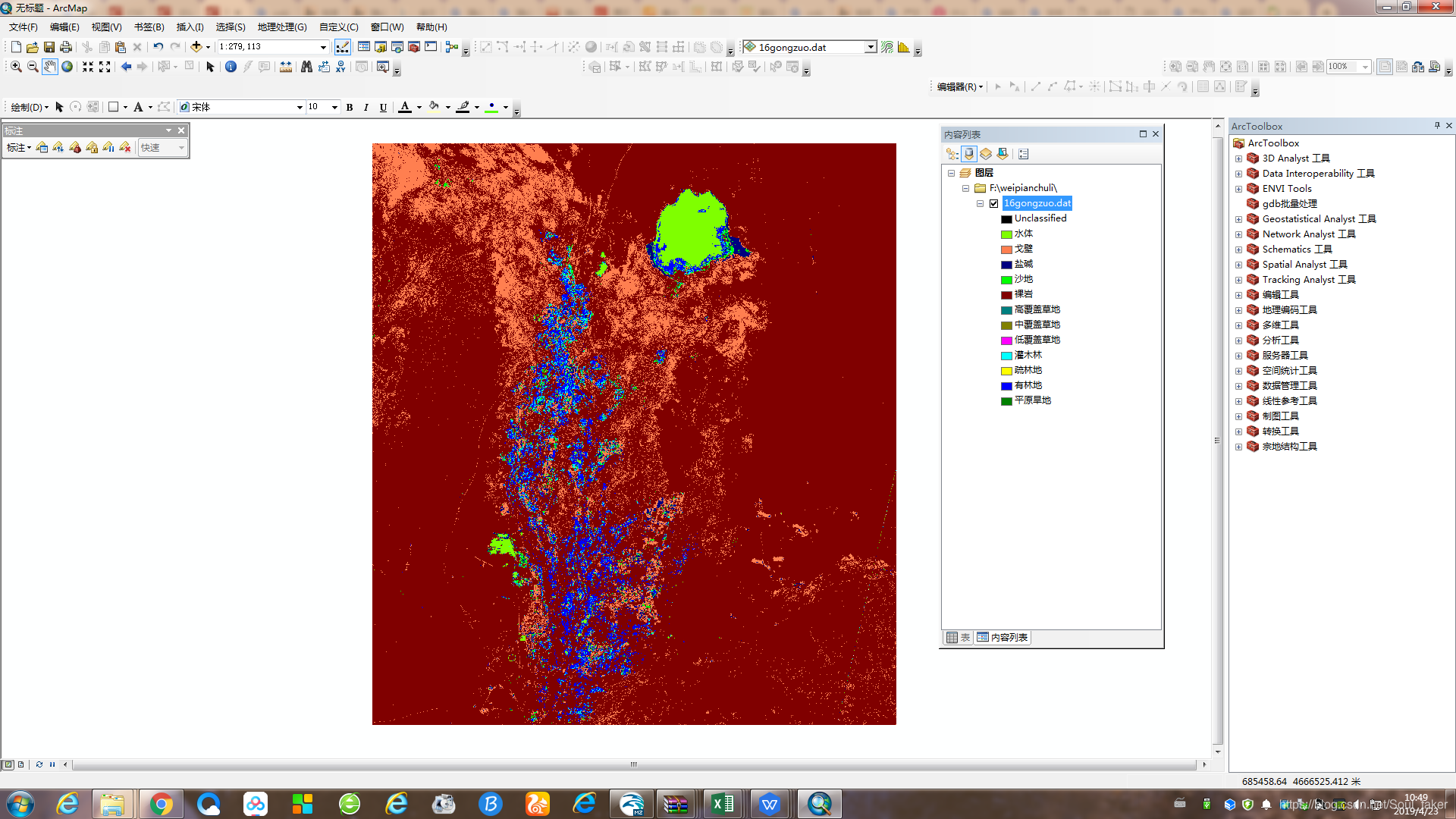Viewport: 1456px width, 819px height.
Task: Click the 编辑器(R) button
Action: 959,87
